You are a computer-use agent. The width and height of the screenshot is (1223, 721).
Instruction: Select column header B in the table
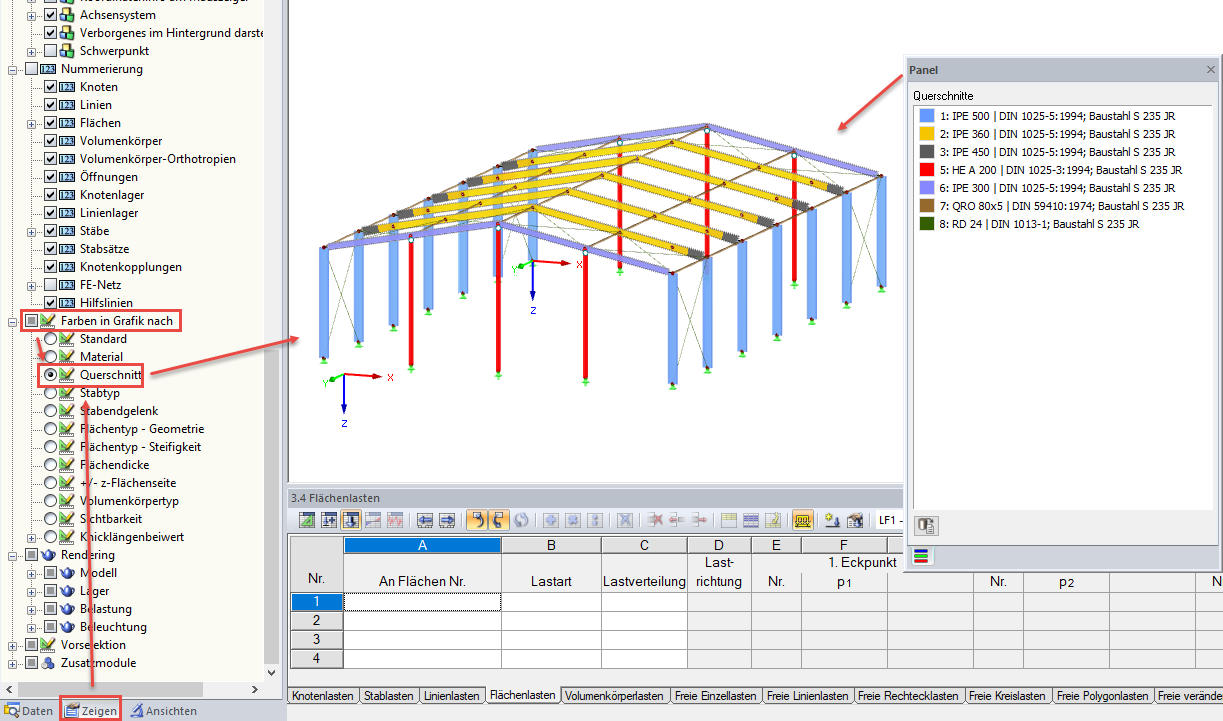tap(551, 545)
